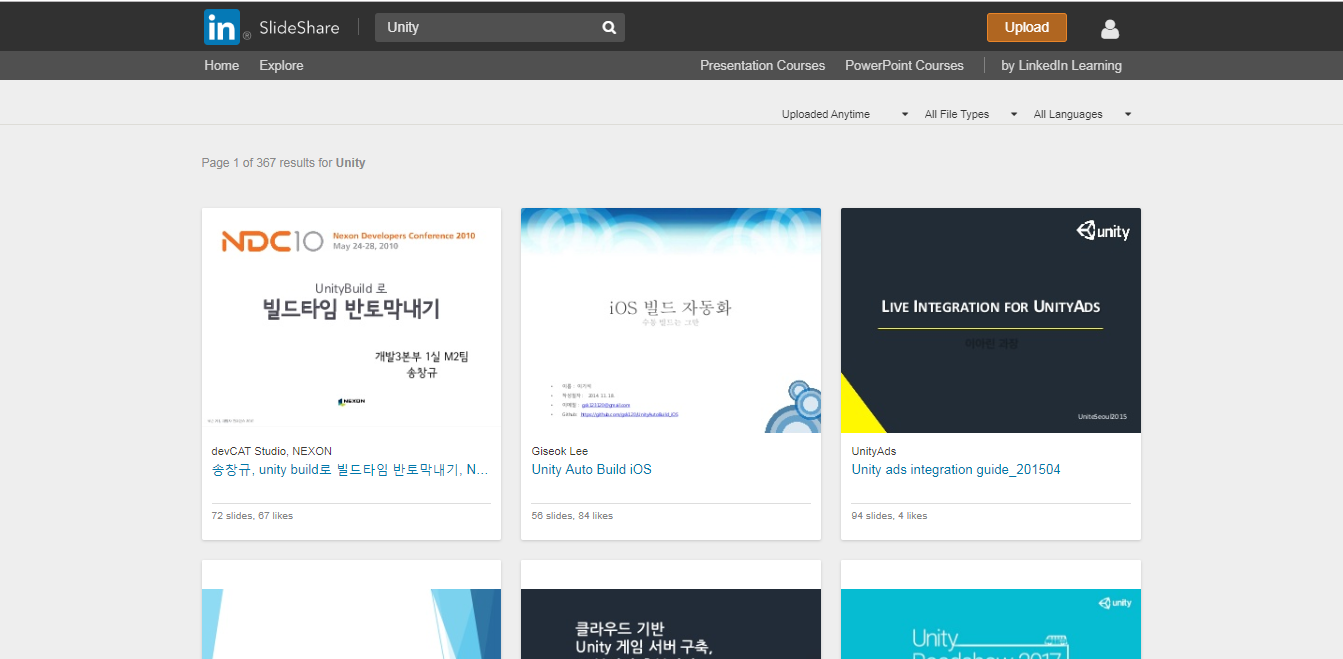The image size is (1343, 659).
Task: Click the 94 slides, 4 likes text
Action: pos(889,516)
